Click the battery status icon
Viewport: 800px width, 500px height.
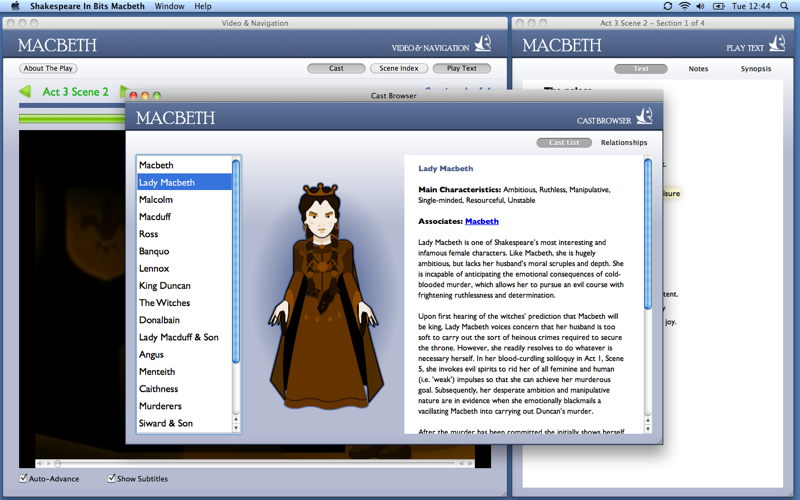pyautogui.click(x=719, y=6)
